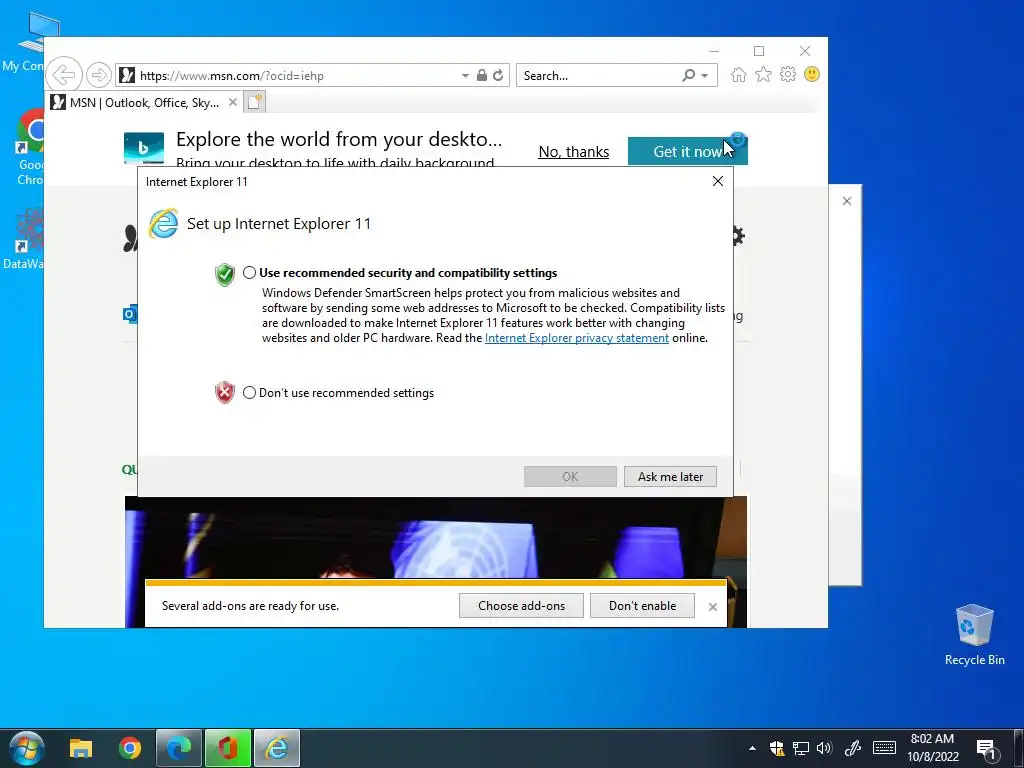Open IE Tools gear icon
The width and height of the screenshot is (1024, 768).
[x=788, y=74]
